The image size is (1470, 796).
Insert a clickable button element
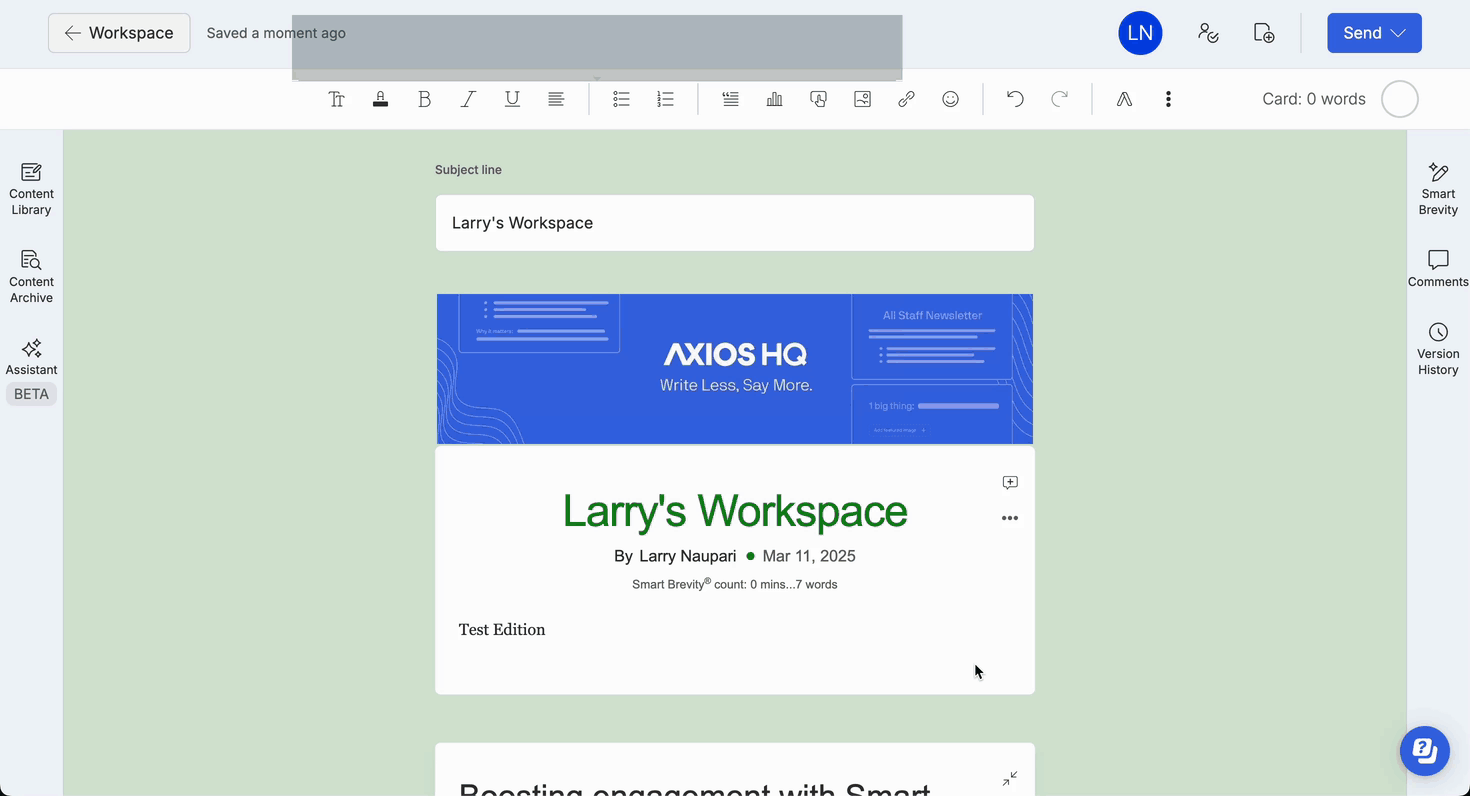coord(818,99)
